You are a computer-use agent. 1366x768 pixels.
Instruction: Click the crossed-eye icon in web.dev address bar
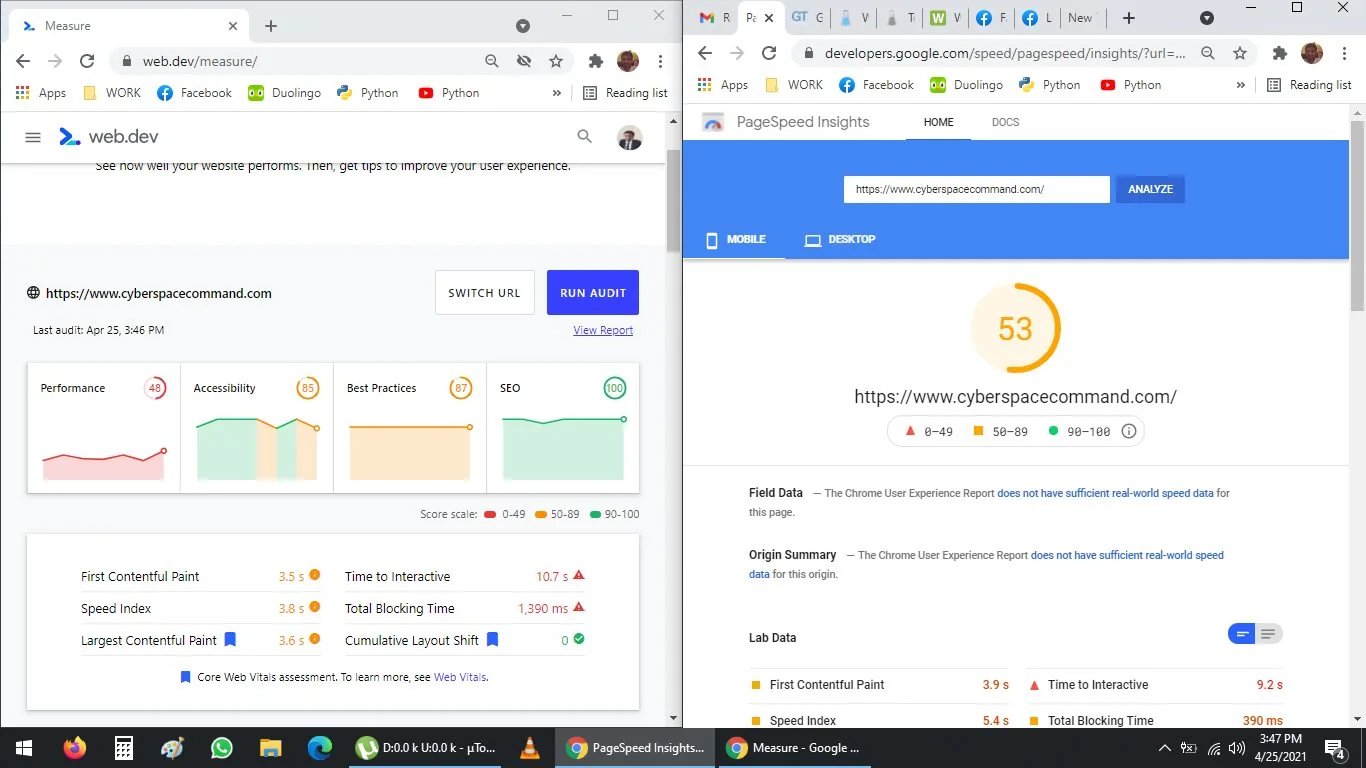(x=523, y=61)
